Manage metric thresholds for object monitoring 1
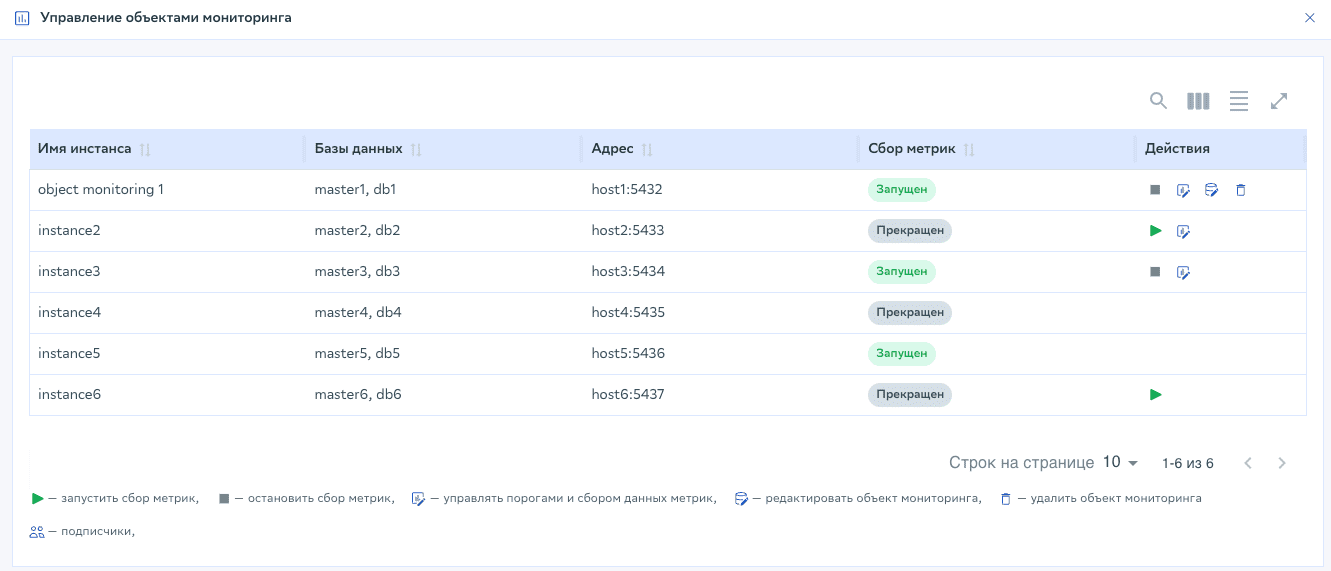The image size is (1331, 571). [1183, 190]
